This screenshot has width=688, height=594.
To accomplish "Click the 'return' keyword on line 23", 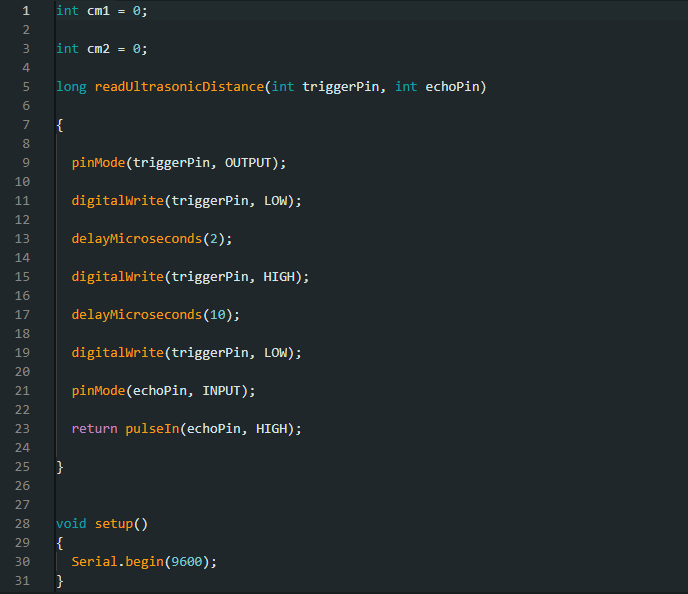I will 94,429.
